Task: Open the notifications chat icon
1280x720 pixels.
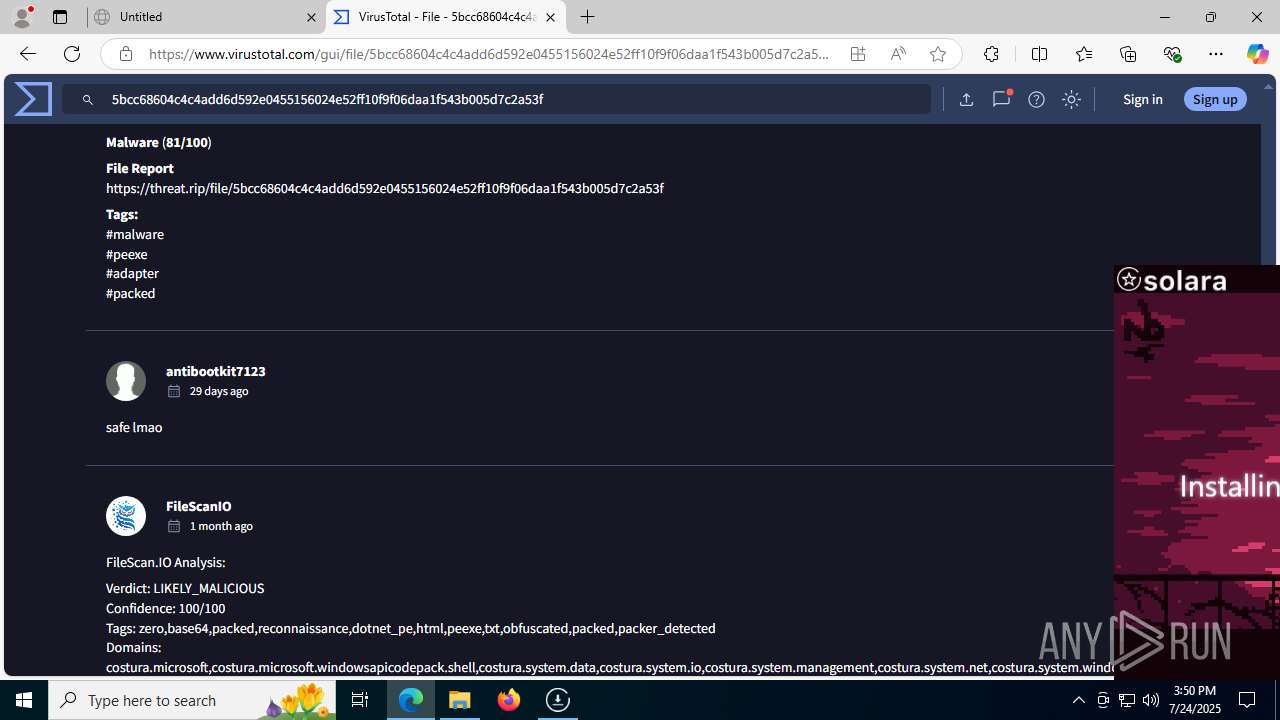Action: 1001,99
